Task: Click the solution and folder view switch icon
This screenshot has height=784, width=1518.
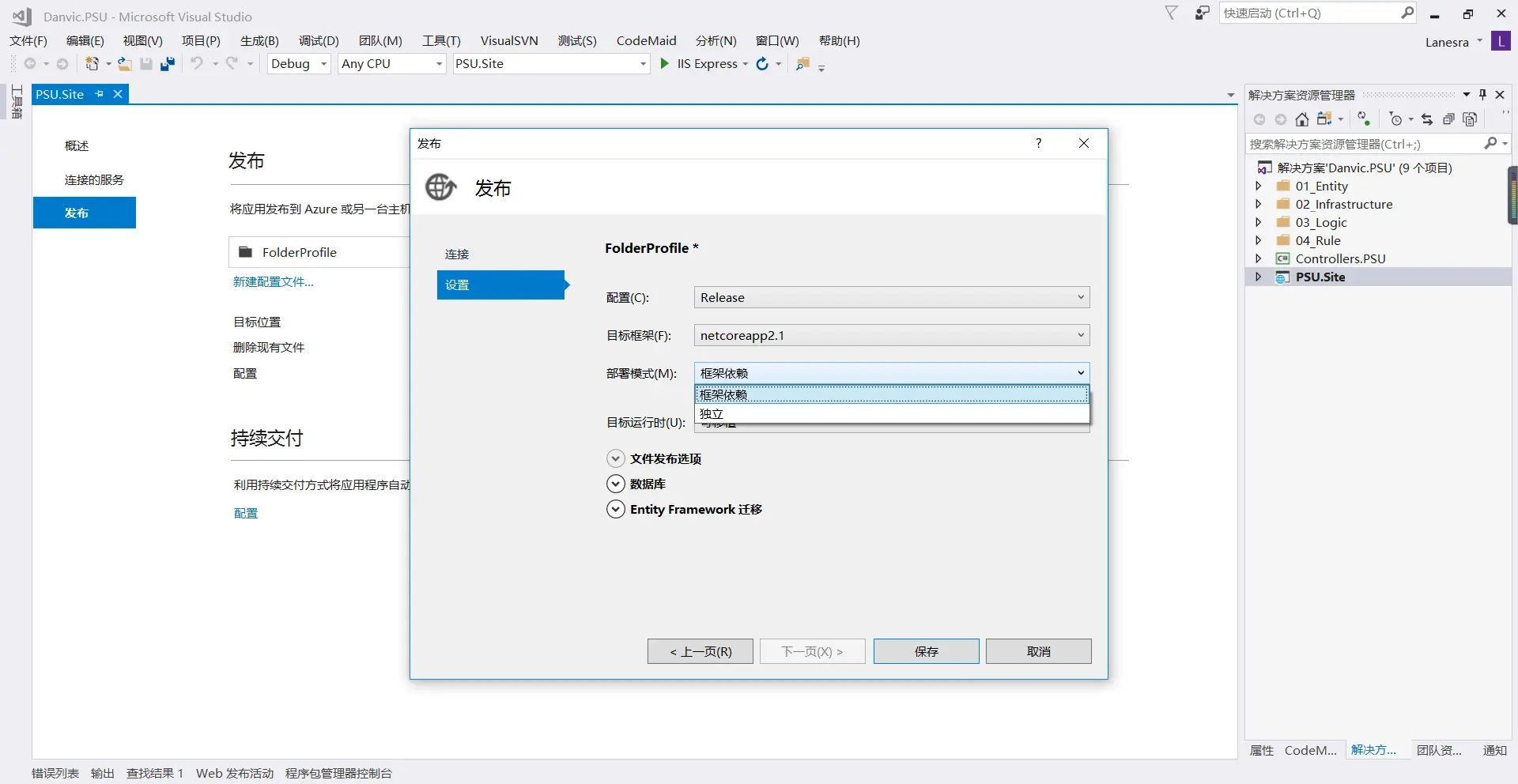Action: pyautogui.click(x=1324, y=119)
